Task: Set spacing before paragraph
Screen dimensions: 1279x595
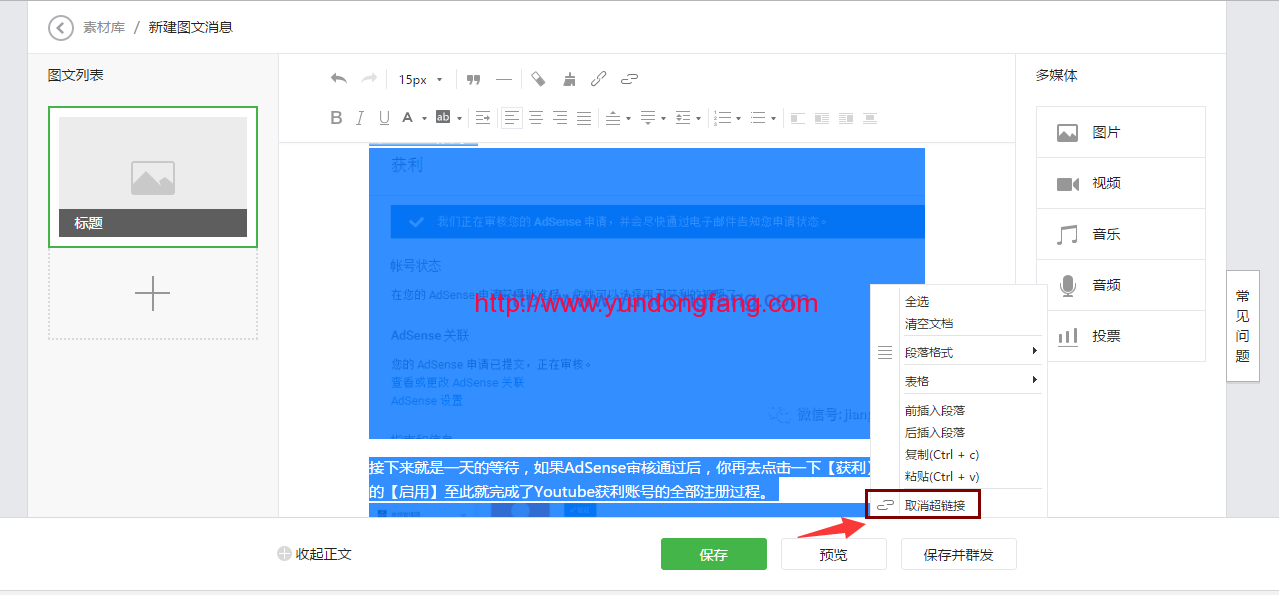Action: coord(612,118)
